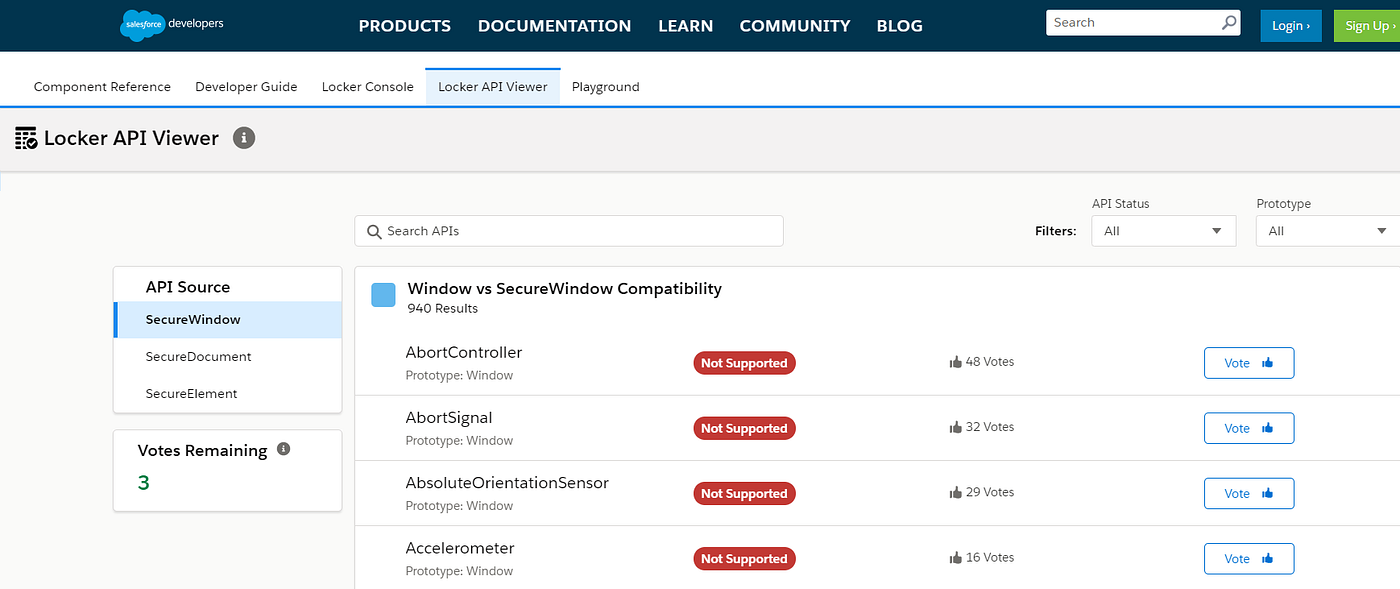Vote for Accelerometer
Image resolution: width=1400 pixels, height=589 pixels.
tap(1249, 559)
